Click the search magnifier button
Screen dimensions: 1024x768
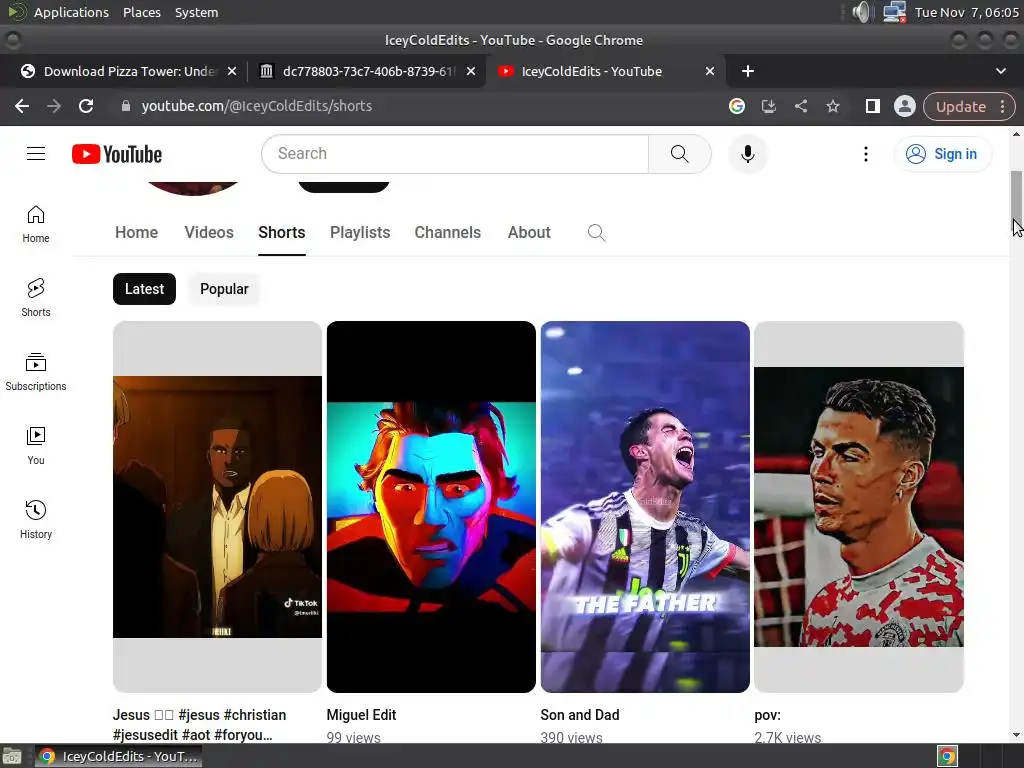tap(679, 153)
